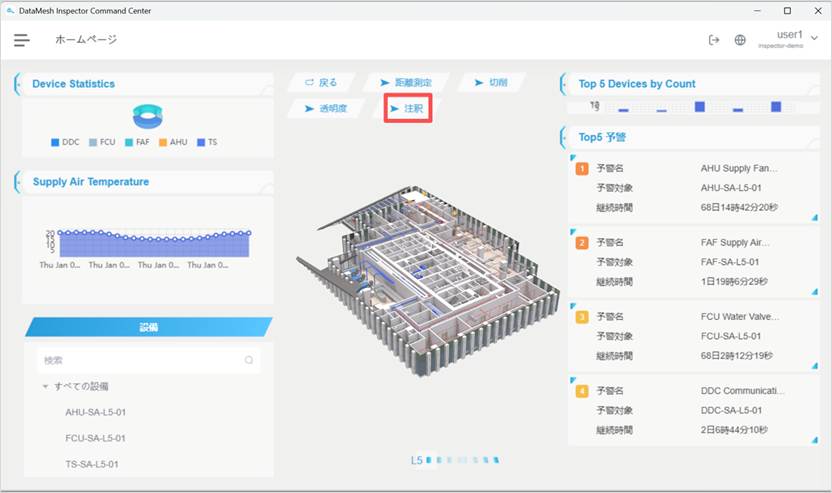Toggle DDC legend in Device Statistics
The image size is (832, 493).
coord(65,142)
